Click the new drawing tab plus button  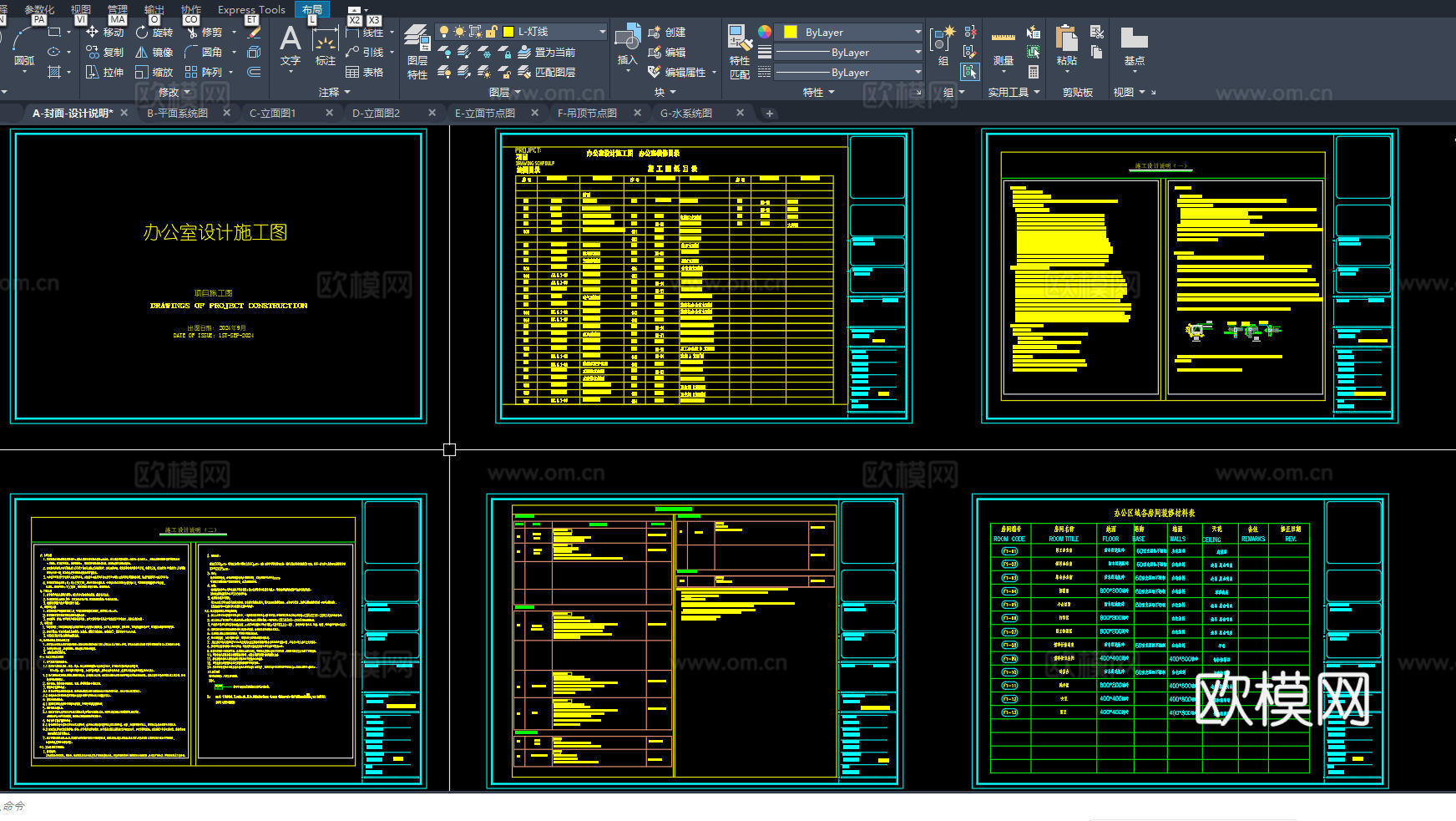(x=769, y=114)
